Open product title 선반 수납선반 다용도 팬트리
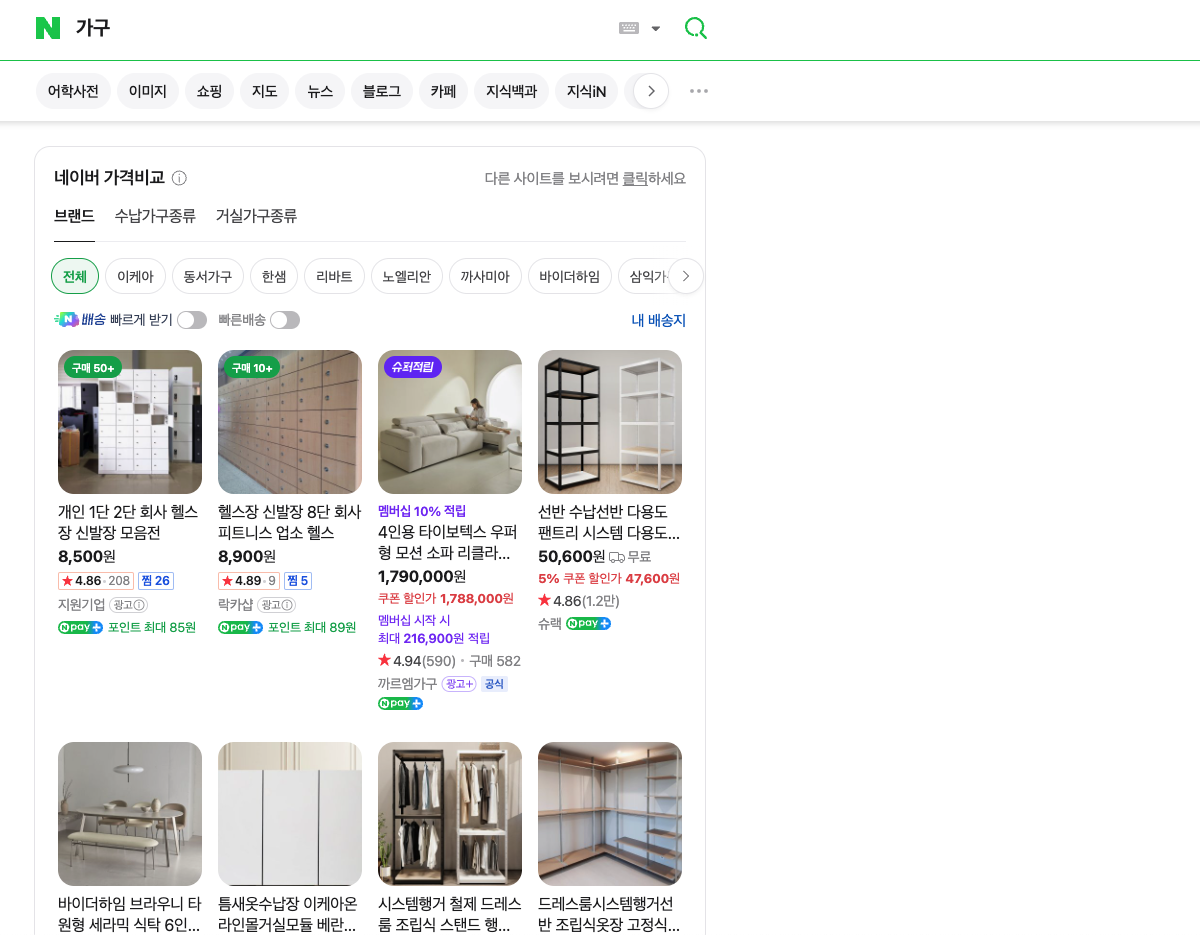The width and height of the screenshot is (1200, 935). (x=609, y=522)
